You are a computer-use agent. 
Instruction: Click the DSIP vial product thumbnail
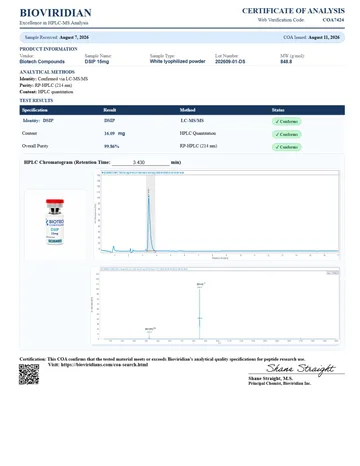coord(55,222)
